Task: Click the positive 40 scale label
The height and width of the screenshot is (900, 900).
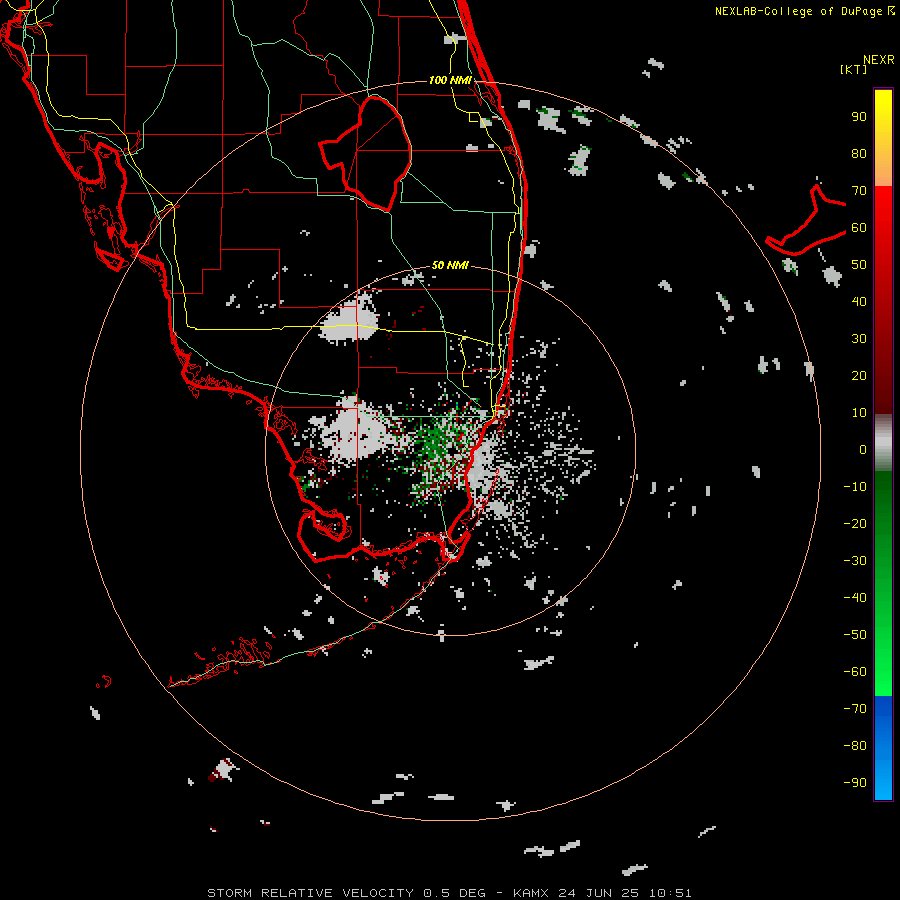Action: tap(859, 302)
